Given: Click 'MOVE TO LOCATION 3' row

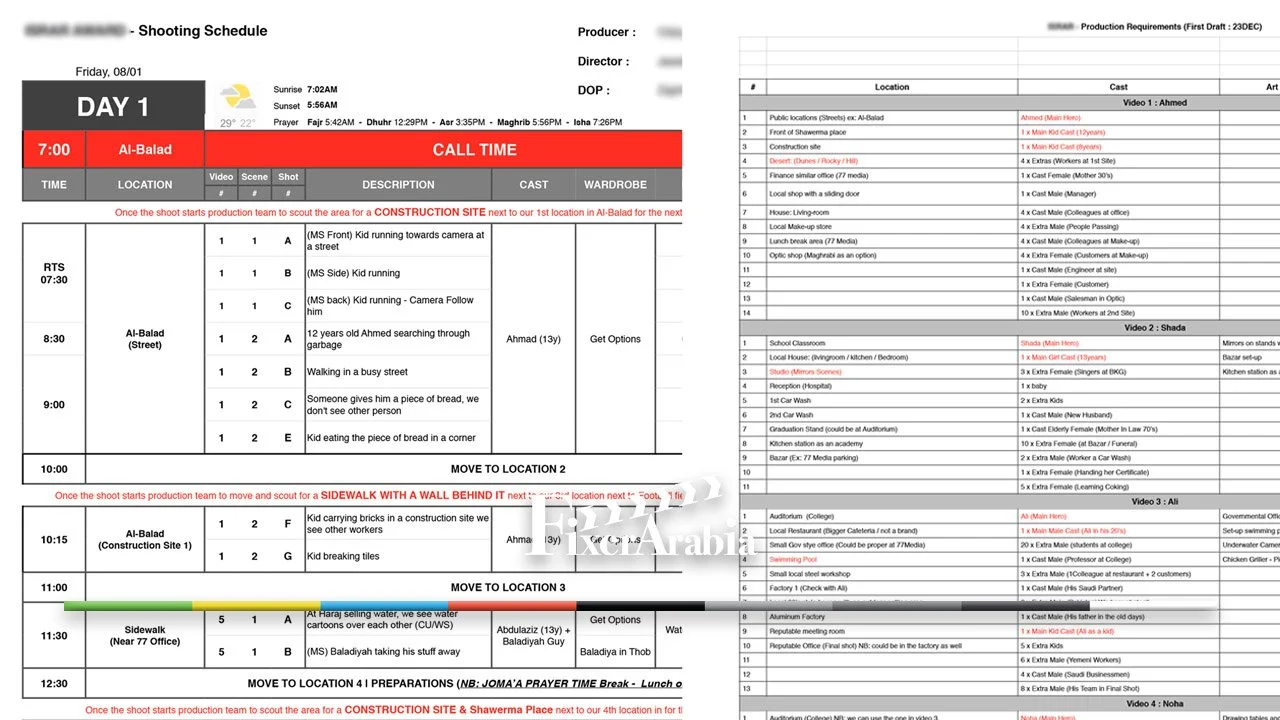Looking at the screenshot, I should 508,588.
